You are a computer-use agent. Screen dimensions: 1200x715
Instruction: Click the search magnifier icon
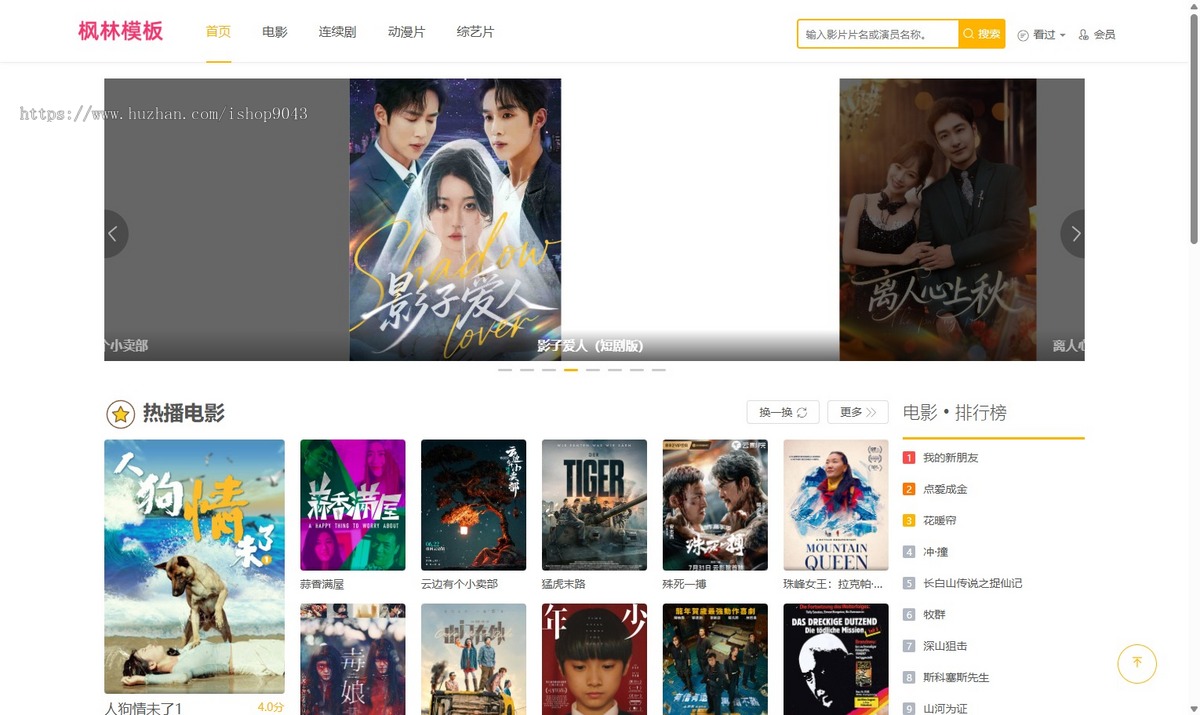pos(968,34)
